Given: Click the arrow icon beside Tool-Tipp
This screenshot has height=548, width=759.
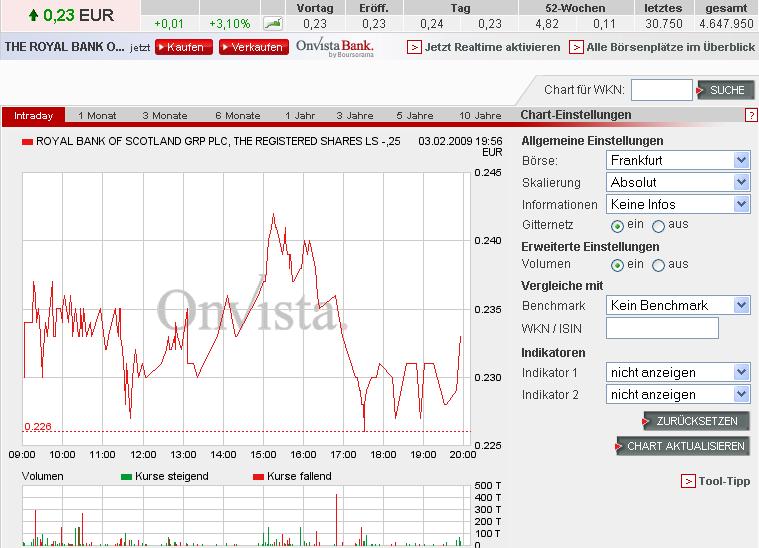Looking at the screenshot, I should (x=688, y=481).
